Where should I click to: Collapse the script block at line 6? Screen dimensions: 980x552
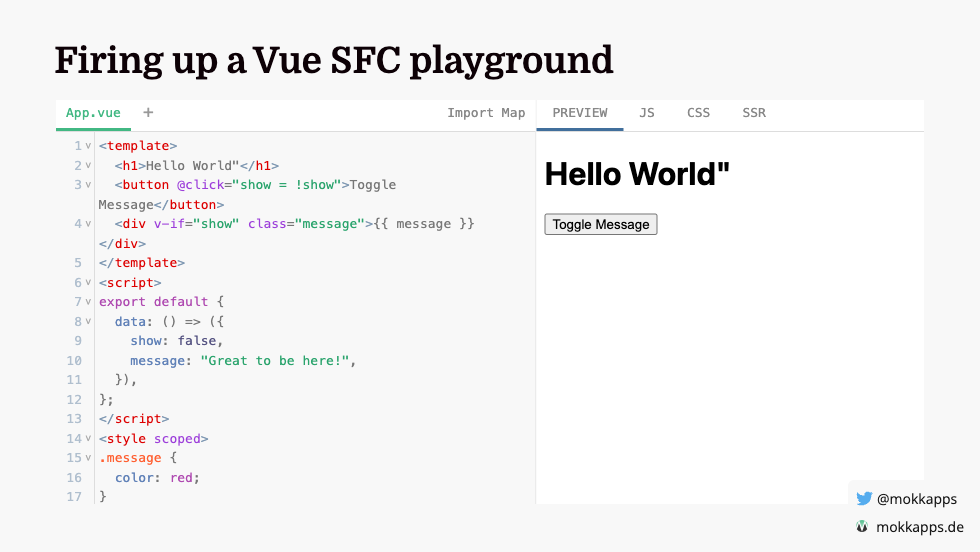pos(88,283)
